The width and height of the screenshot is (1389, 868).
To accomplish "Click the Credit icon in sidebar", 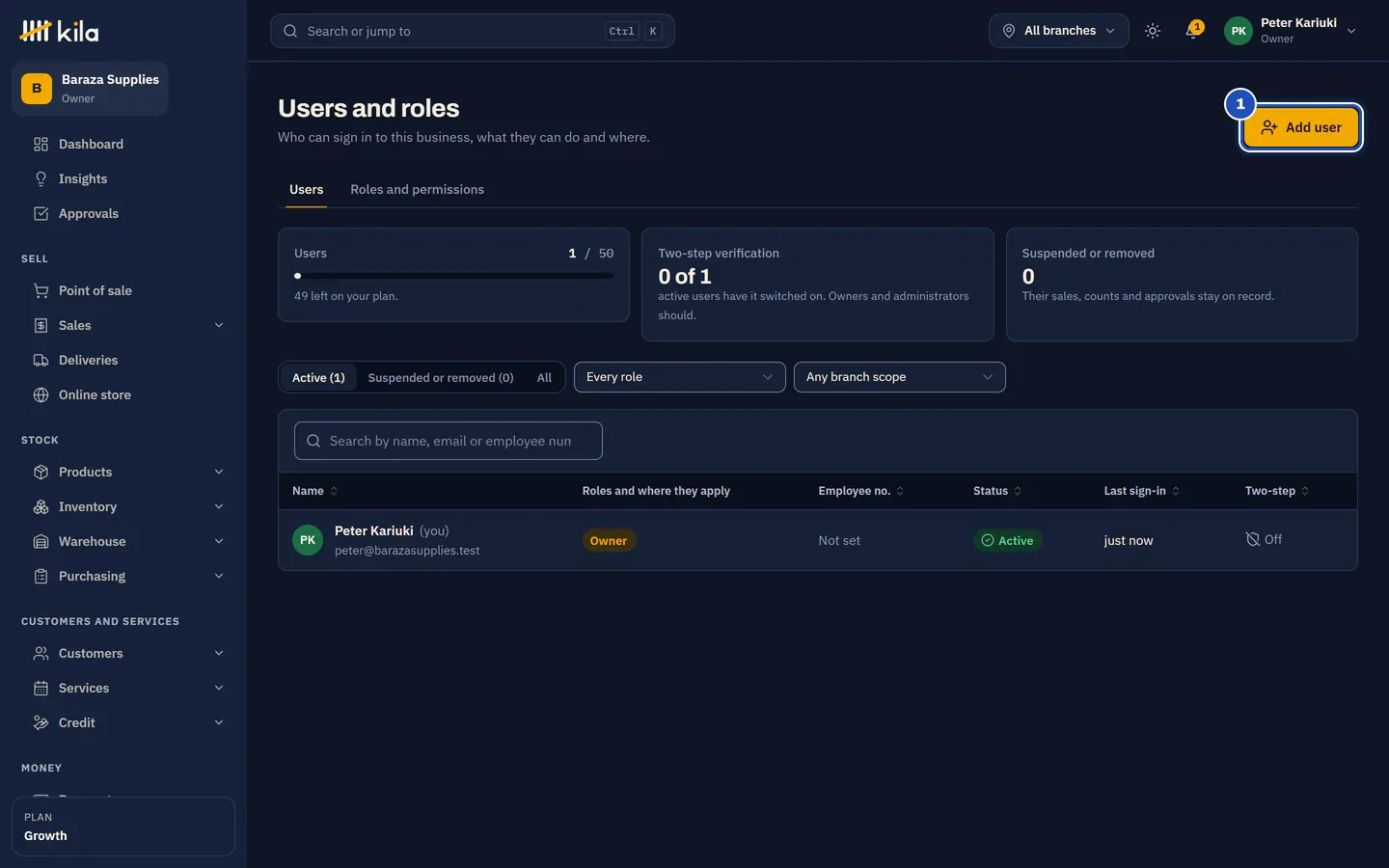I will [x=41, y=722].
